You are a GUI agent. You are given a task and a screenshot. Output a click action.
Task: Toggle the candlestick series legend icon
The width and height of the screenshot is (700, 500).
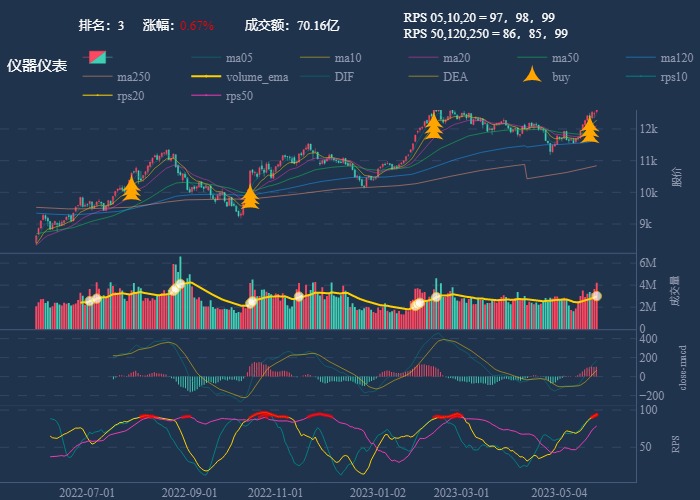pos(98,57)
